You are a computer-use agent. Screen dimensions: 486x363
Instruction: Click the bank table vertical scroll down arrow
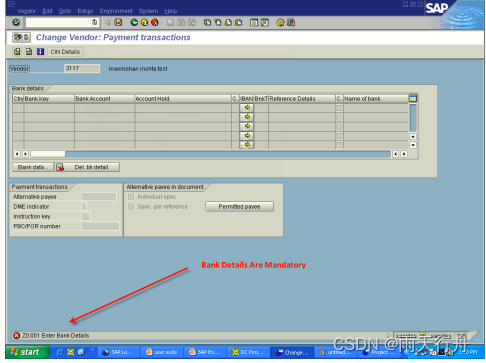coord(413,145)
